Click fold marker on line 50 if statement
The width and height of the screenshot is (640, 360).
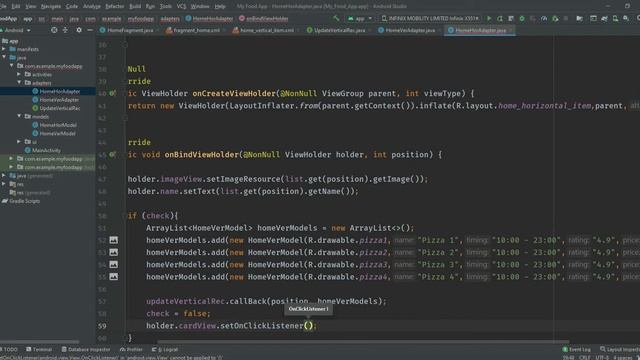(125, 216)
